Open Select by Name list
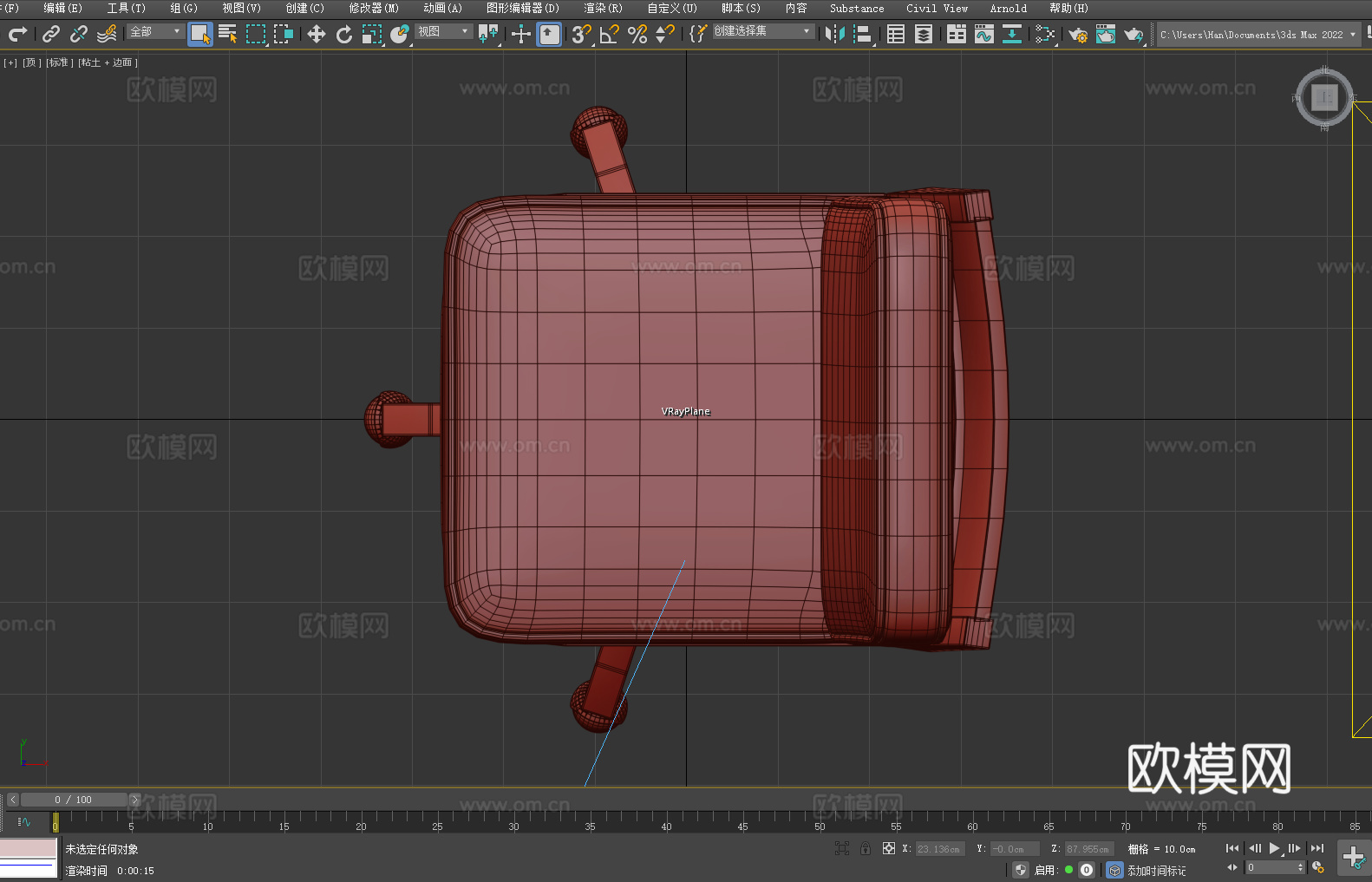 (228, 34)
